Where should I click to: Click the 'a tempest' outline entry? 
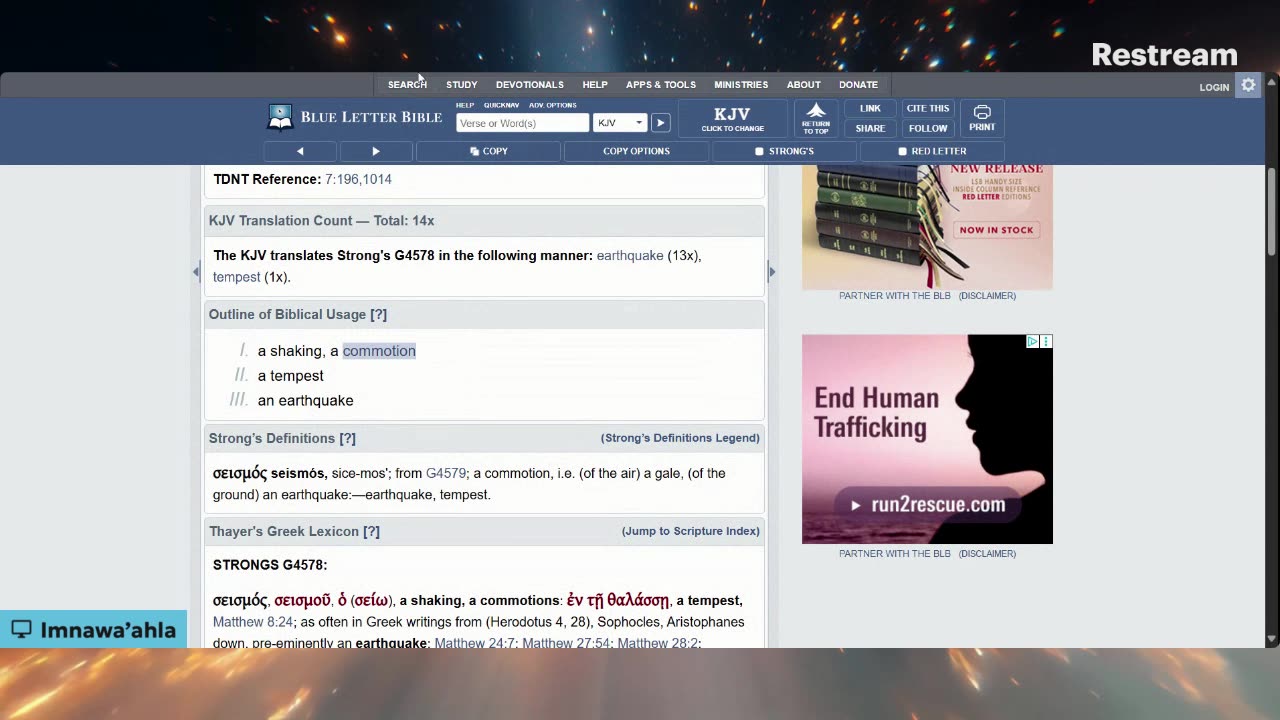291,376
